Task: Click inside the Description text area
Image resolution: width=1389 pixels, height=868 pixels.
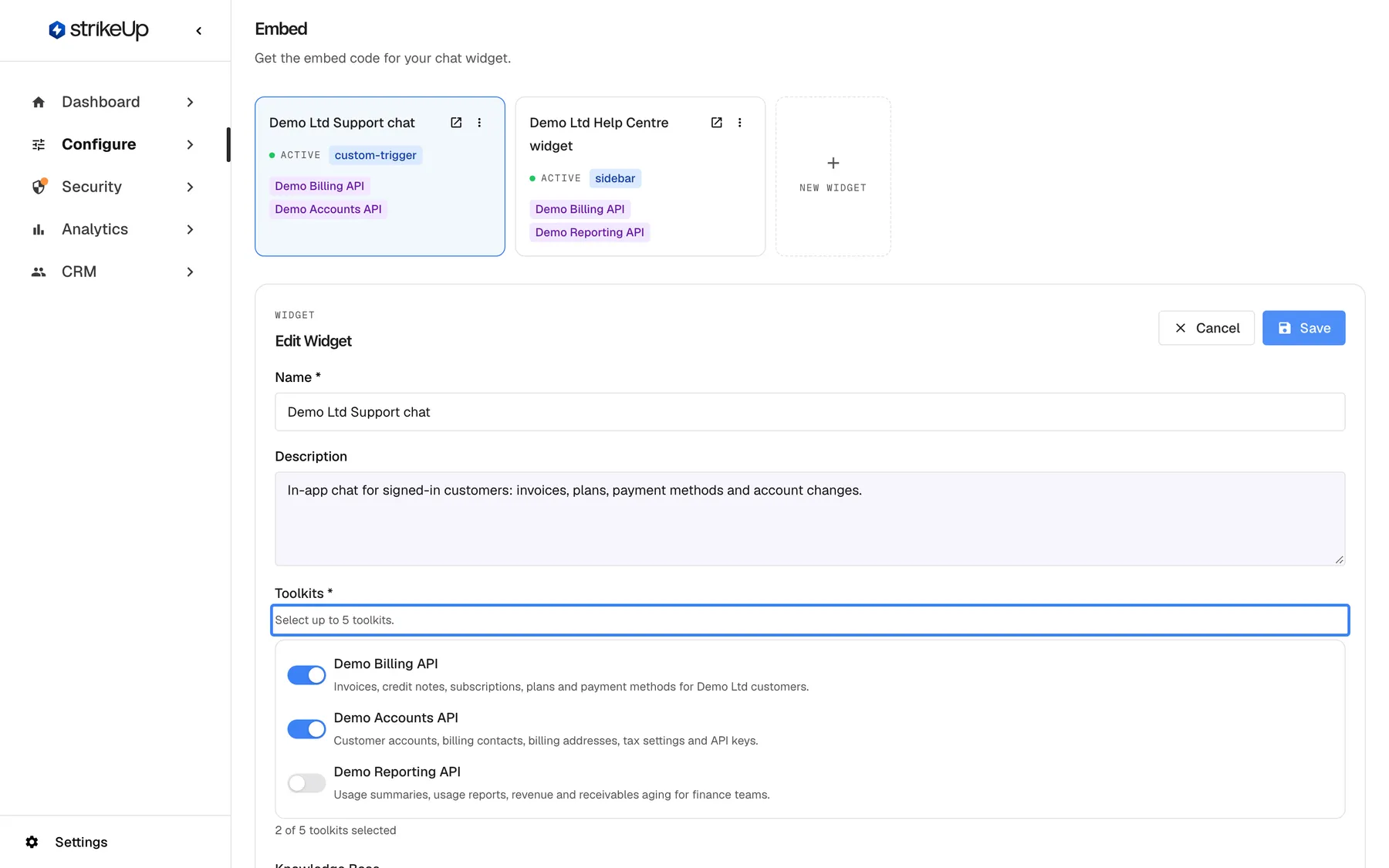Action: tap(809, 518)
